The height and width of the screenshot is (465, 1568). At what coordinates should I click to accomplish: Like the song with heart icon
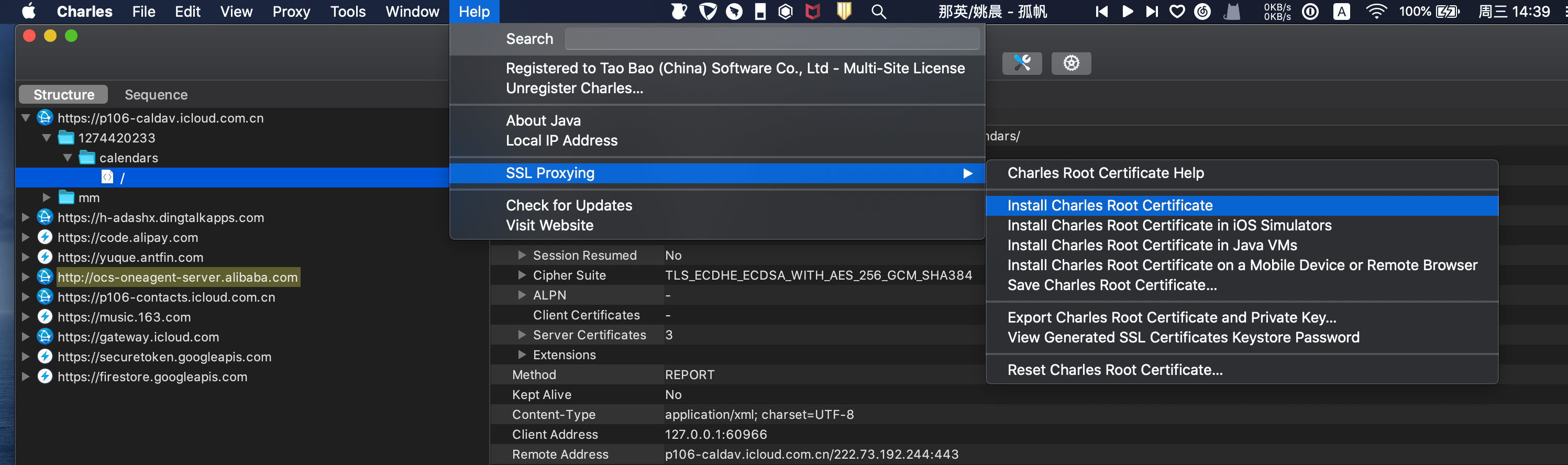coord(1177,11)
